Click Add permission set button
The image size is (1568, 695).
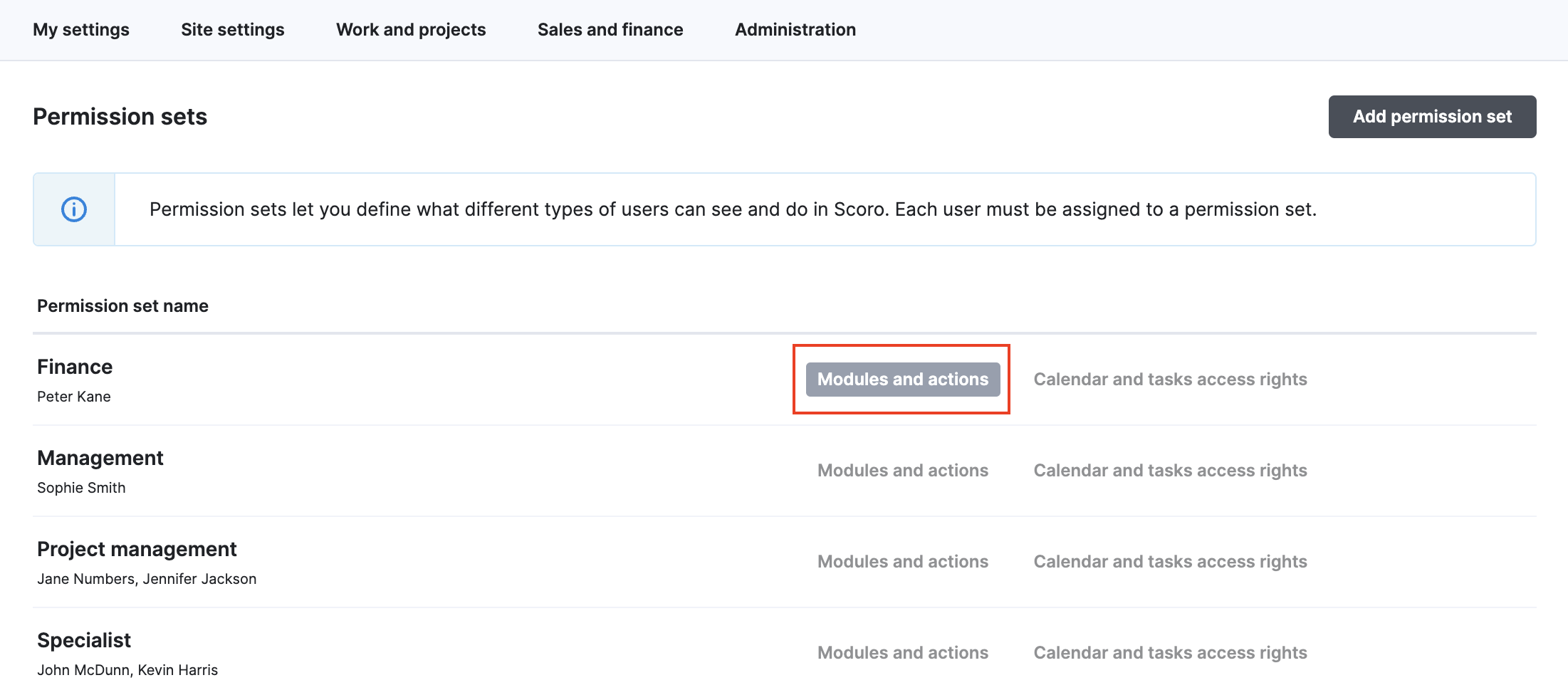pos(1432,117)
